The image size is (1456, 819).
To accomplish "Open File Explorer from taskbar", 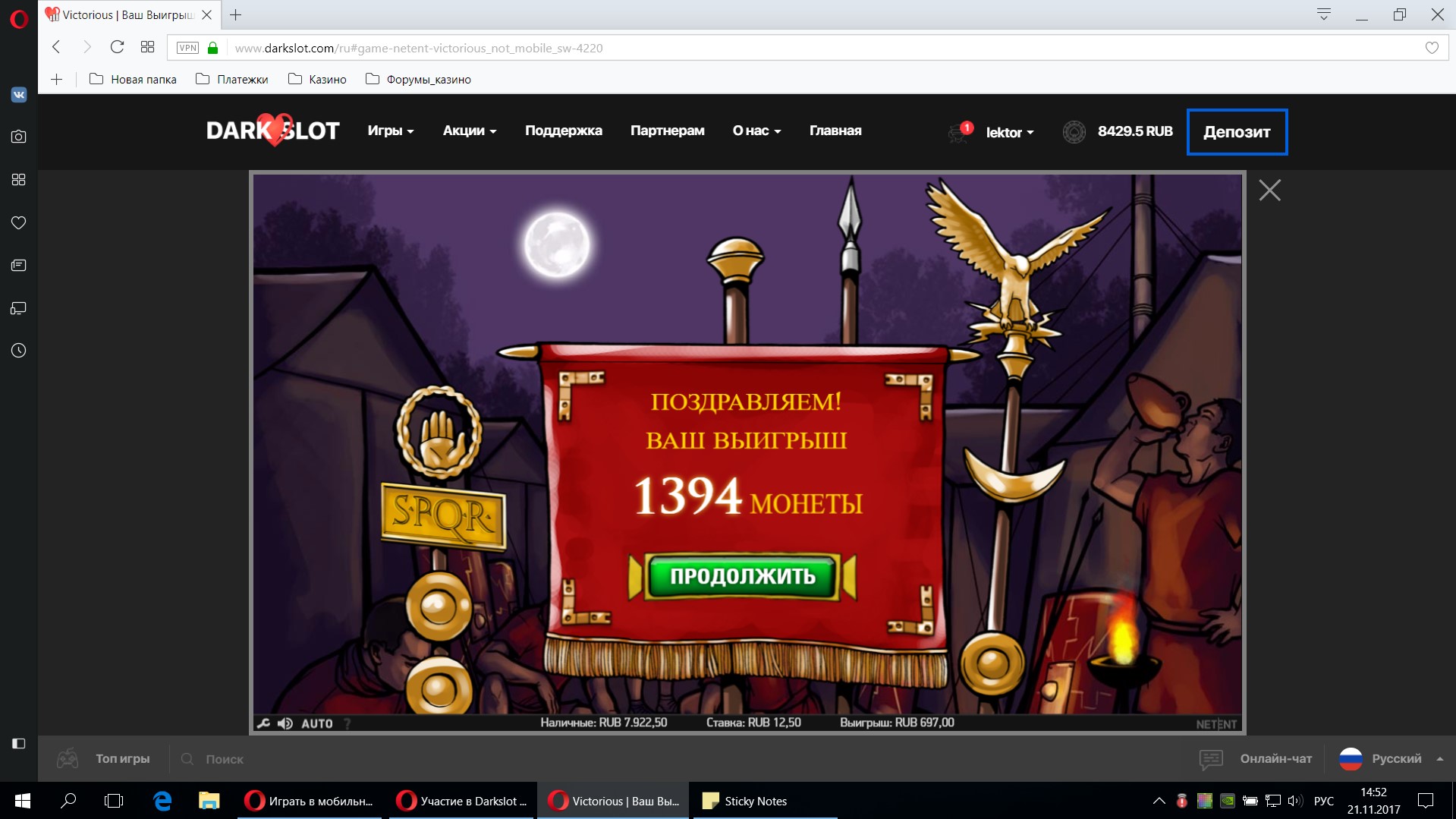I will click(209, 801).
